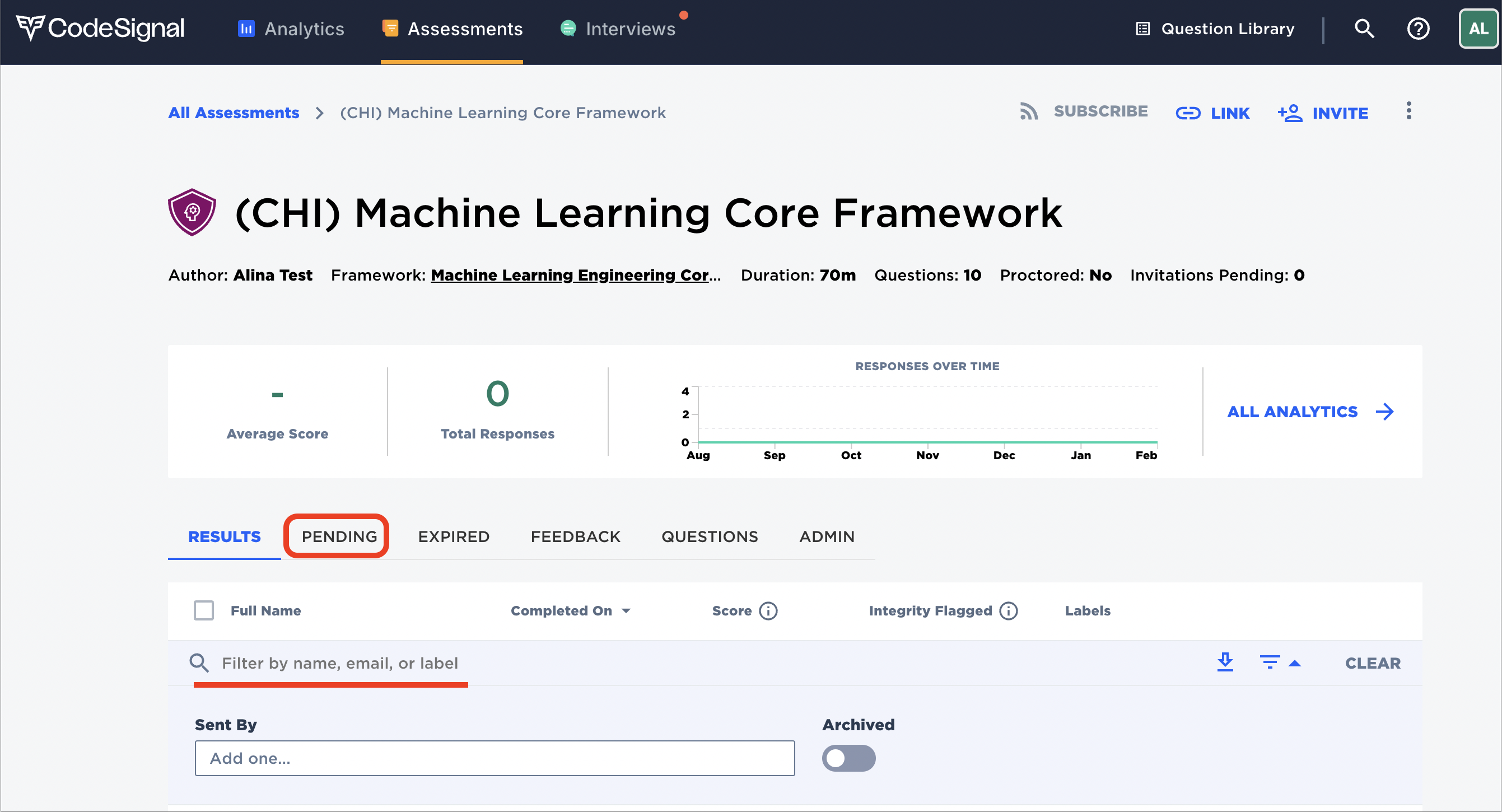Click the Subscribe button
Viewport: 1502px width, 812px height.
click(x=1083, y=111)
